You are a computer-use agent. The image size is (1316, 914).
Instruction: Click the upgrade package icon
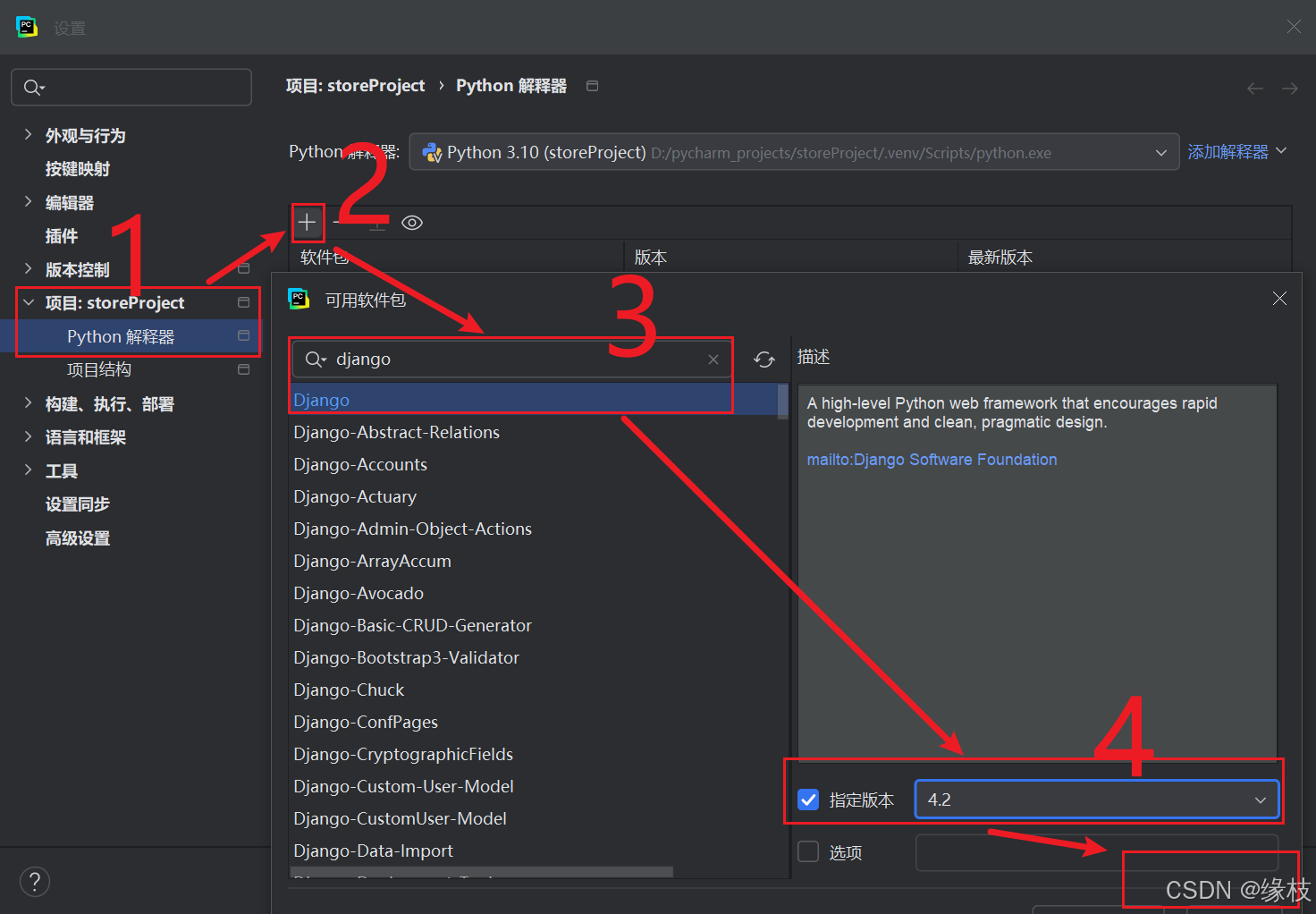[376, 222]
